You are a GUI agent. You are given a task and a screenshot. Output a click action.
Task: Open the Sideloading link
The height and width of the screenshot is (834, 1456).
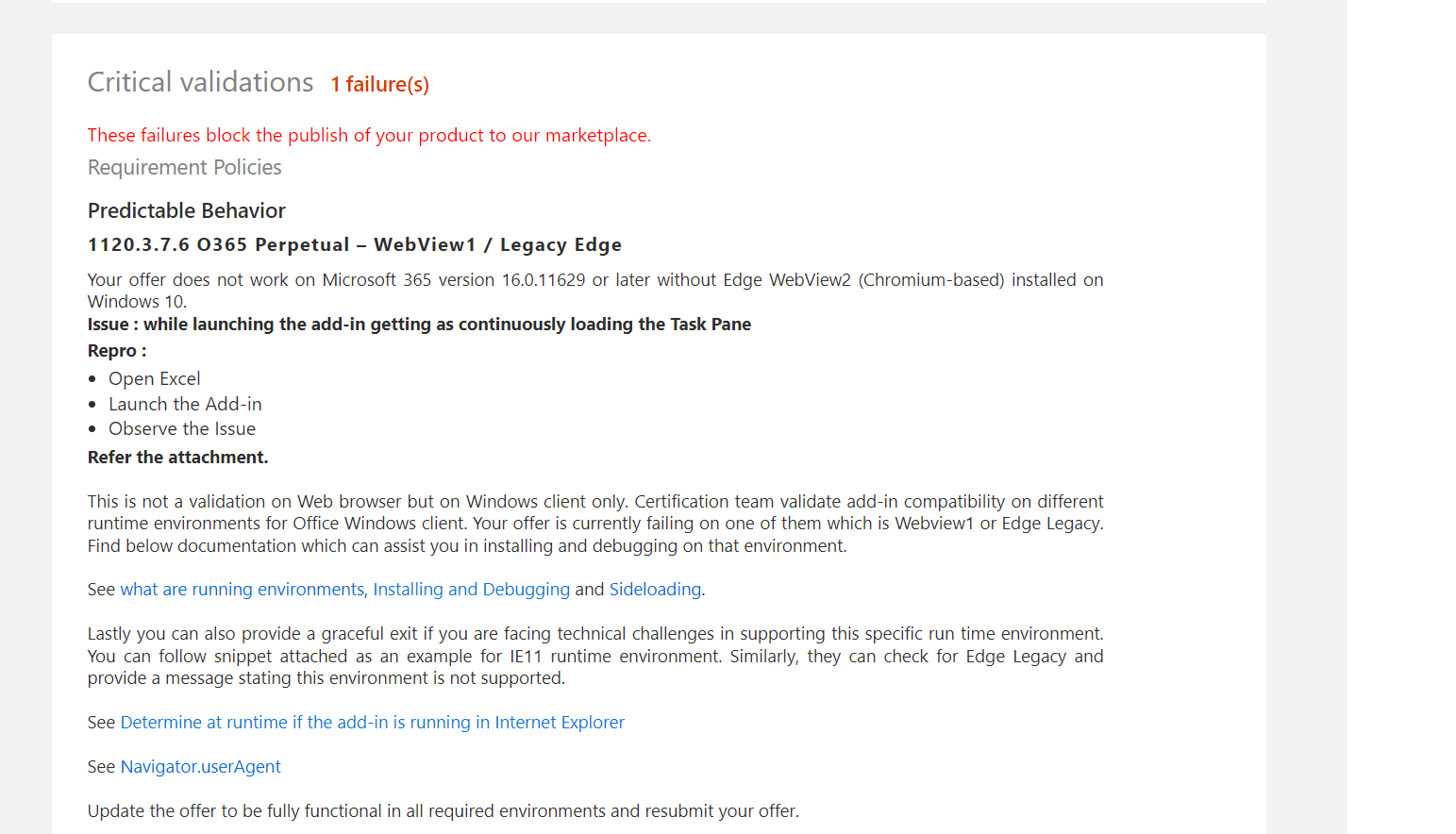pyautogui.click(x=655, y=590)
